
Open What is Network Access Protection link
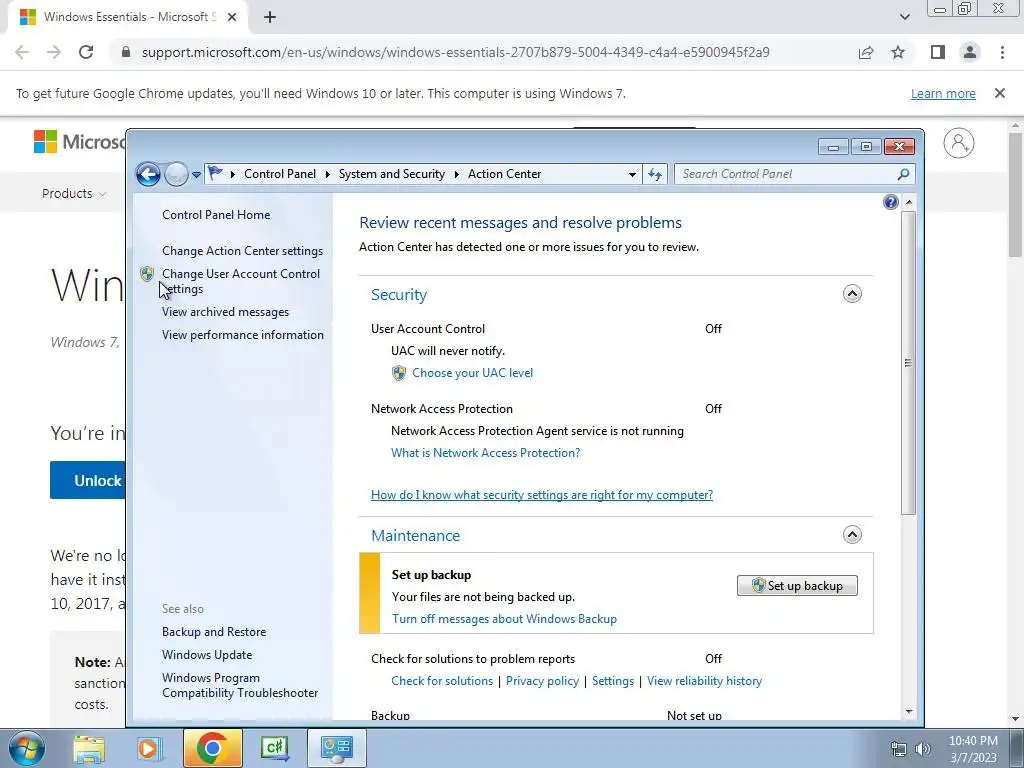(485, 453)
